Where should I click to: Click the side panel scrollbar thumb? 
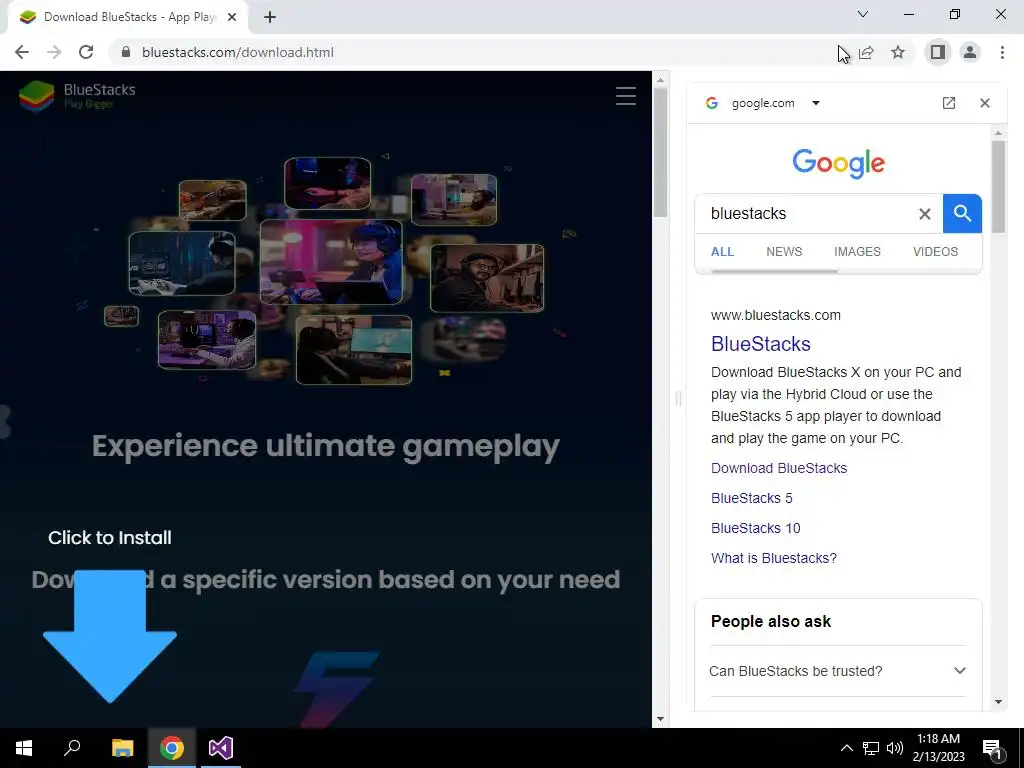pos(998,186)
